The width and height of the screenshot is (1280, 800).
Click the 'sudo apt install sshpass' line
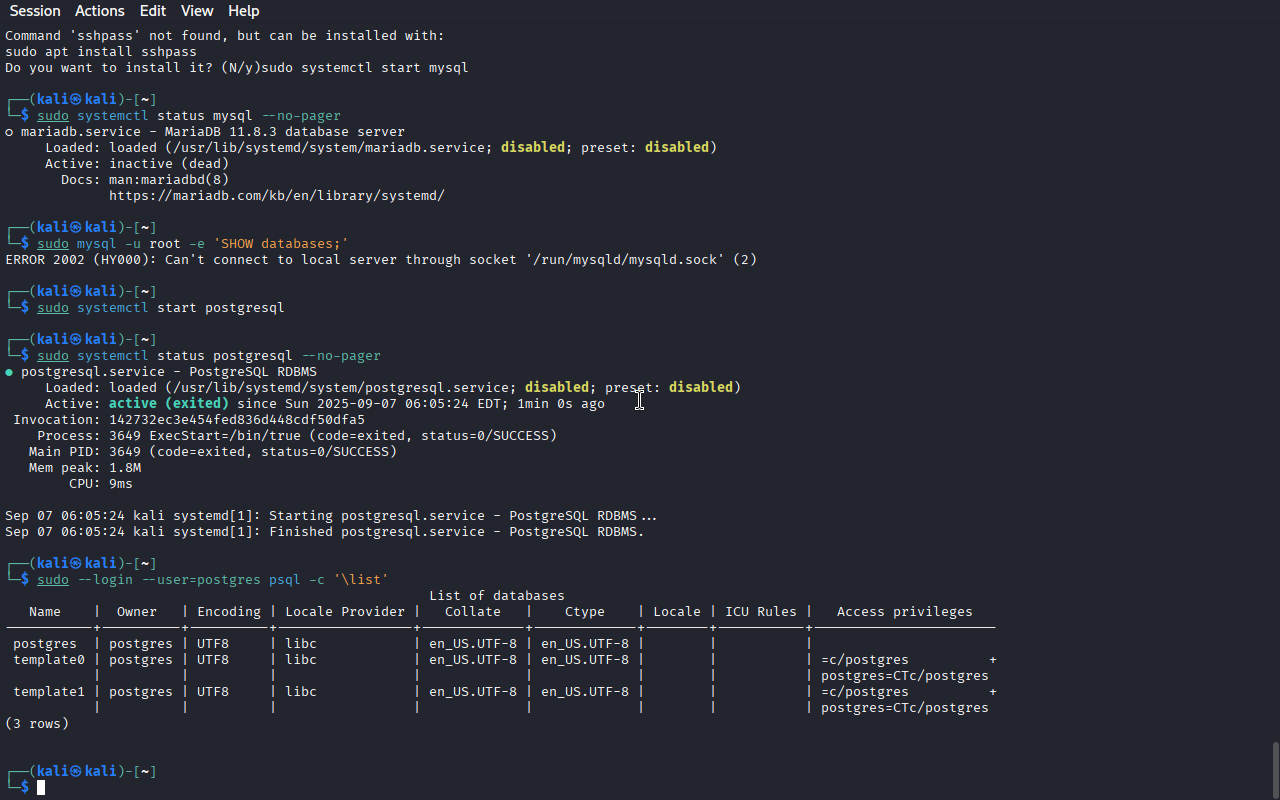[101, 52]
